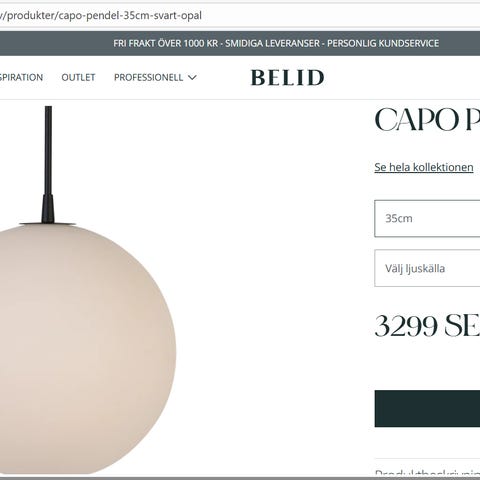Click the CAPO product title heading
Screen dimensions: 480x480
[427, 119]
